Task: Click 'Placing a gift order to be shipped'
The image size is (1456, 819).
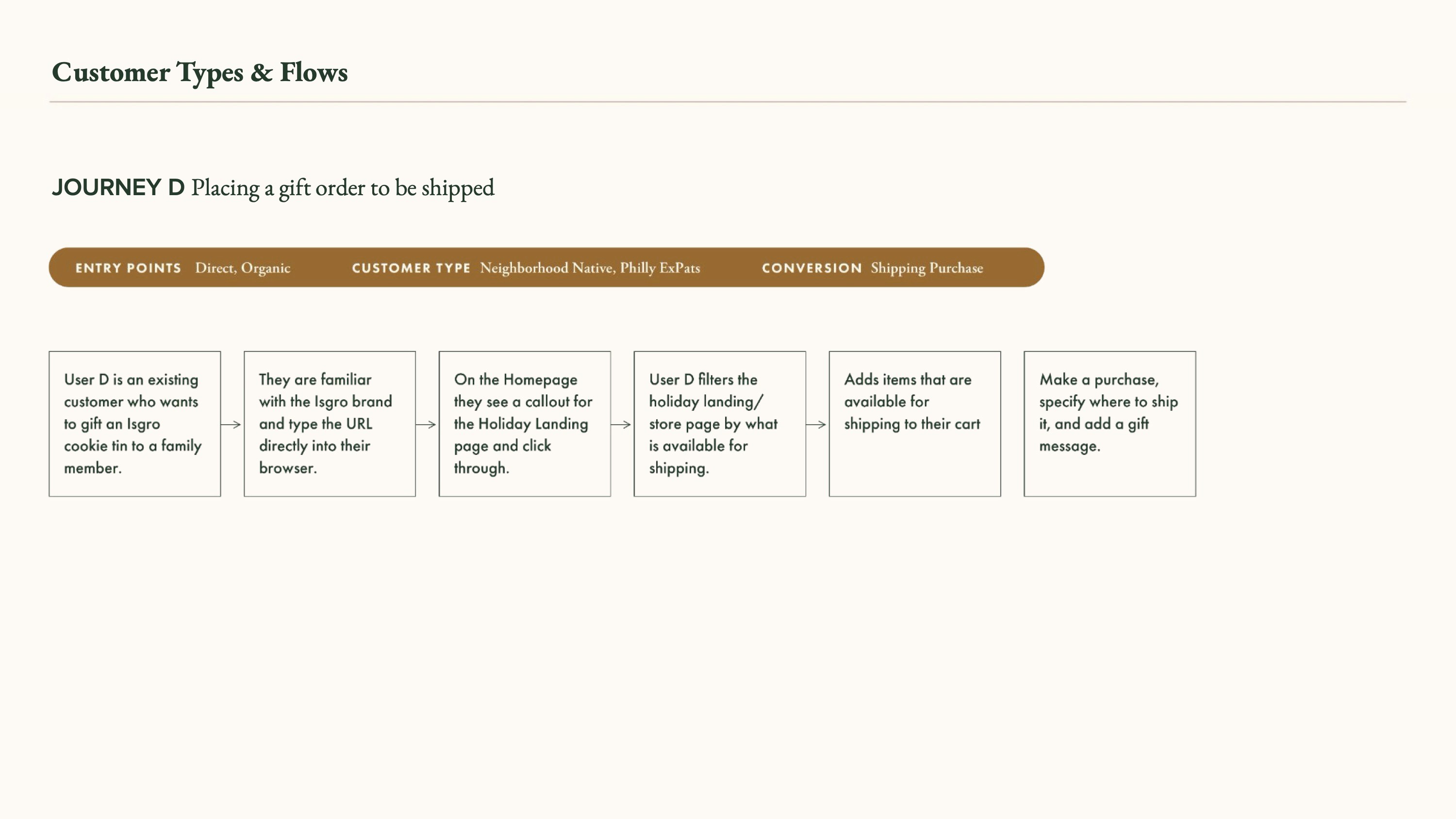Action: pyautogui.click(x=343, y=188)
